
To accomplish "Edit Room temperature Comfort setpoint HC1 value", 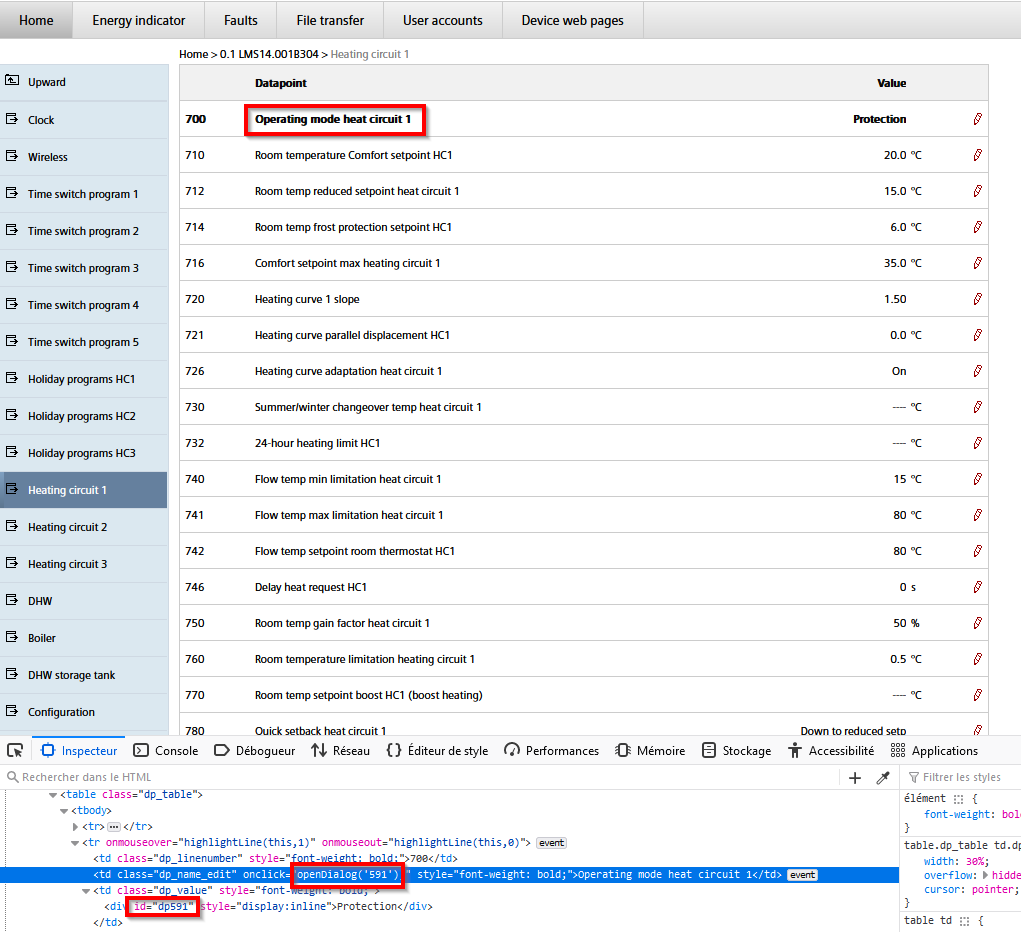I will point(977,155).
